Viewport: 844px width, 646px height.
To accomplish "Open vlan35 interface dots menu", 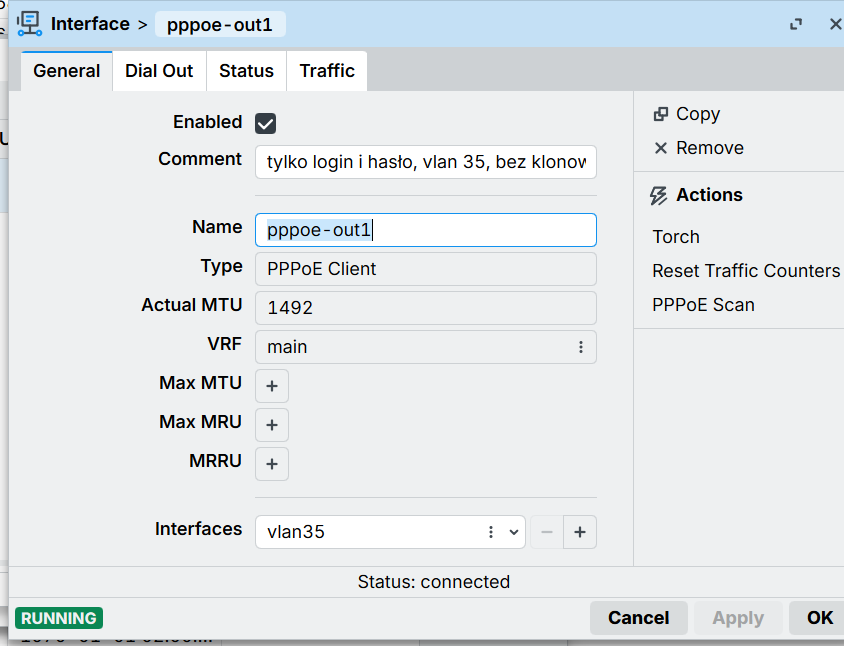I will [490, 532].
